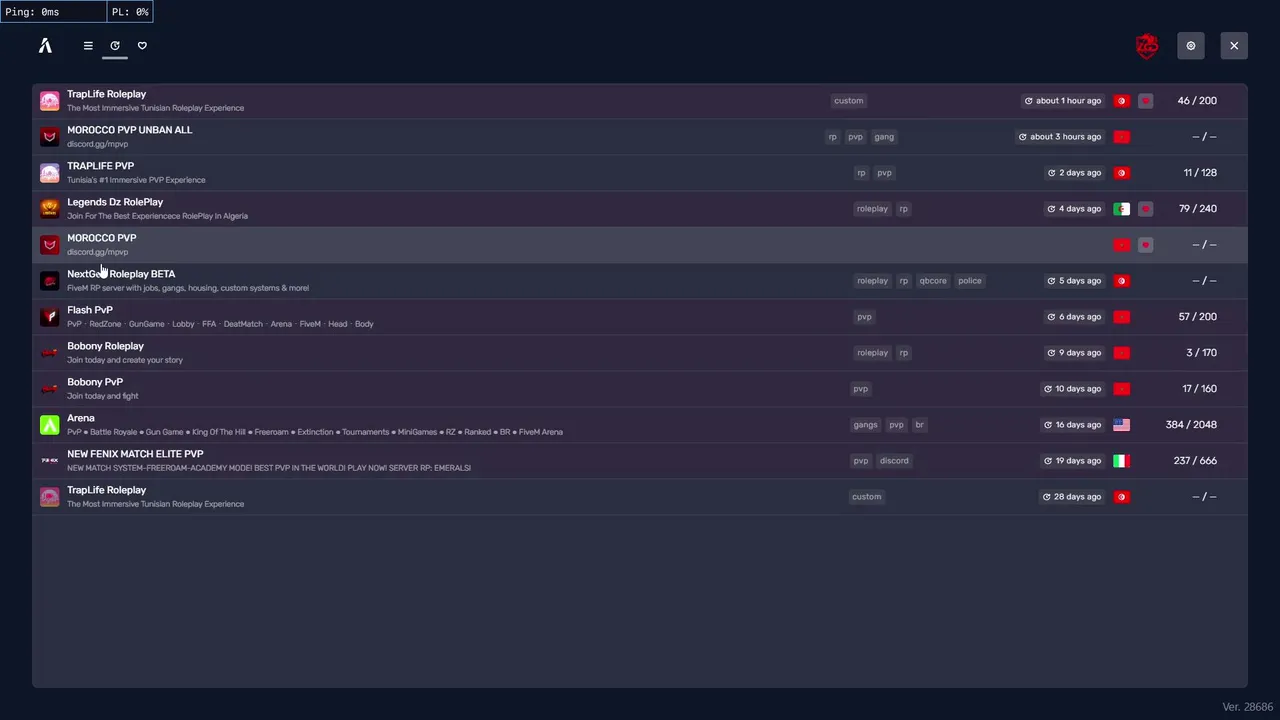
Task: Open the FiveM logo home icon
Action: [45, 46]
